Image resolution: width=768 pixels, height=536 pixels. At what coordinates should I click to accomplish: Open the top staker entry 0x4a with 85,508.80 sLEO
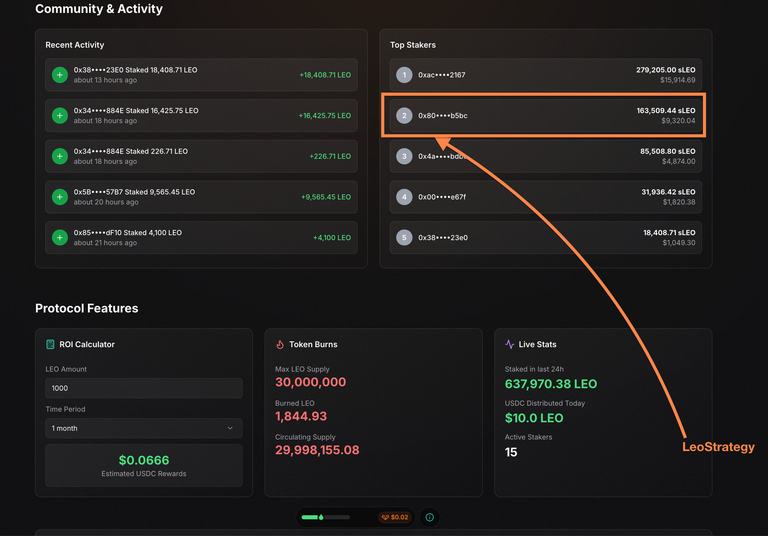(546, 156)
